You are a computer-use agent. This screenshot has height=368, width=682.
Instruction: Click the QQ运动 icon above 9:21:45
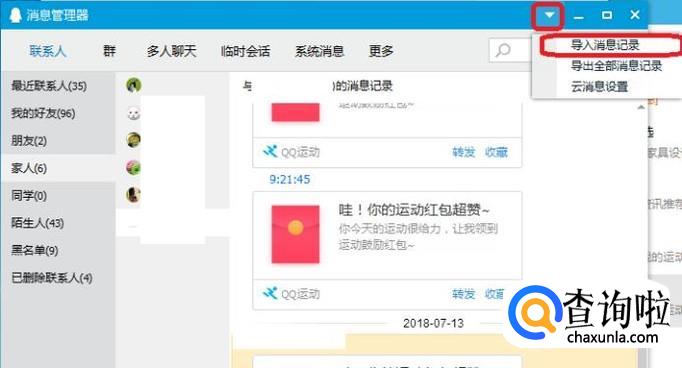pyautogui.click(x=270, y=152)
